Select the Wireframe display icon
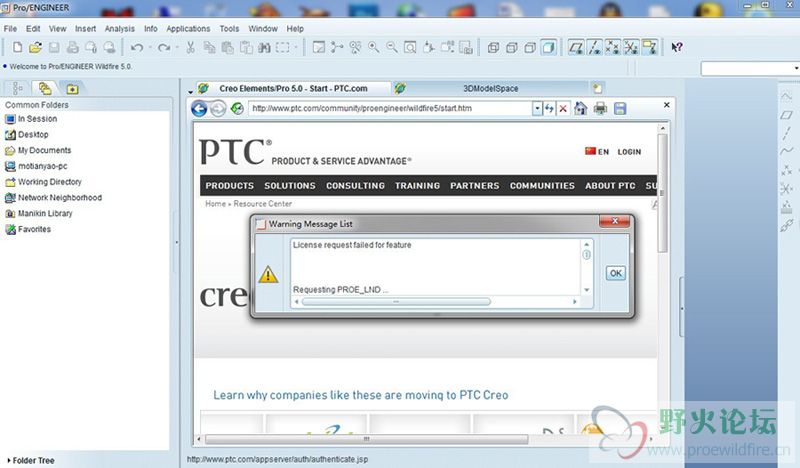Image resolution: width=800 pixels, height=468 pixels. tap(493, 47)
